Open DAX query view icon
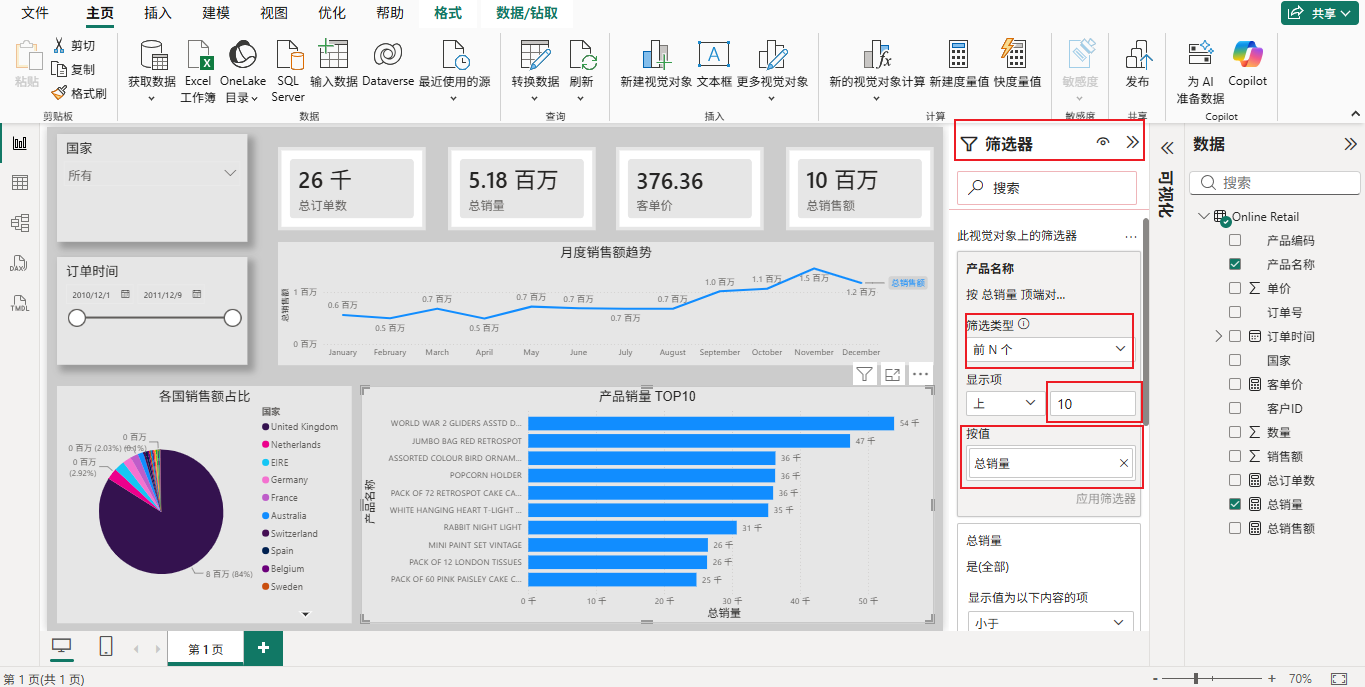 point(19,262)
